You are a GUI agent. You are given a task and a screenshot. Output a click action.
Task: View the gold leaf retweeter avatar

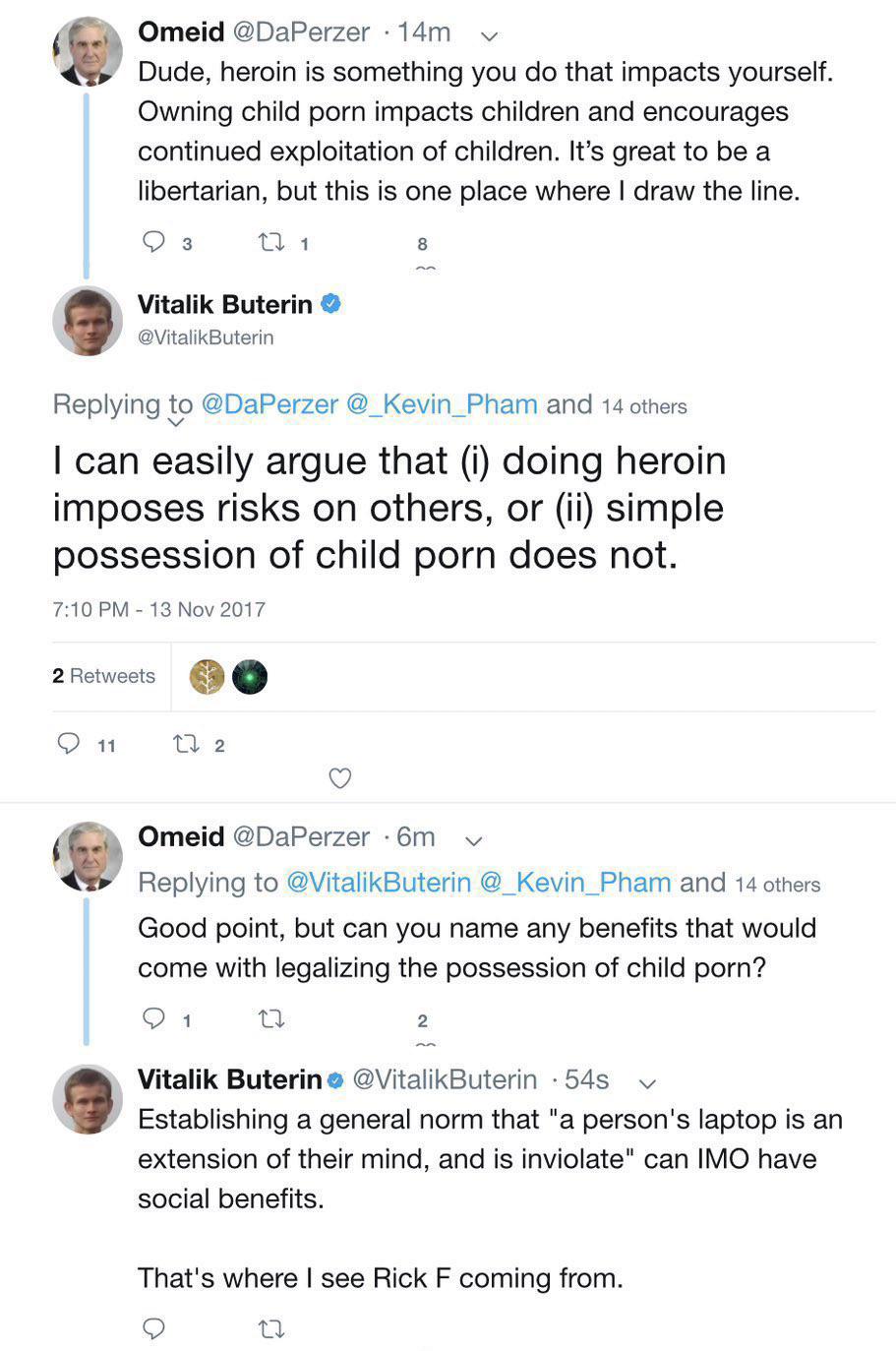[x=207, y=677]
